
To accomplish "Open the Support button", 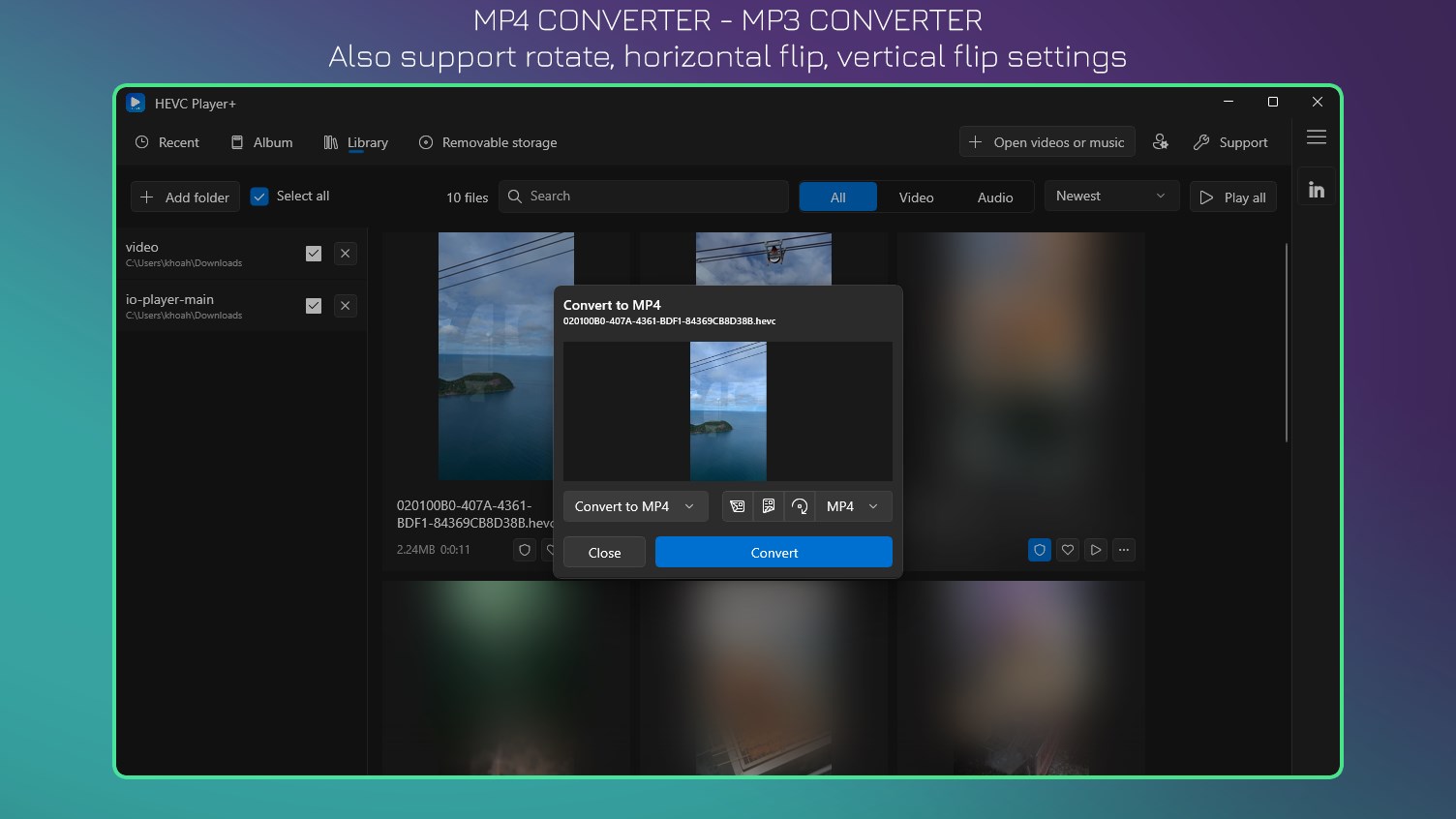I will click(x=1230, y=142).
